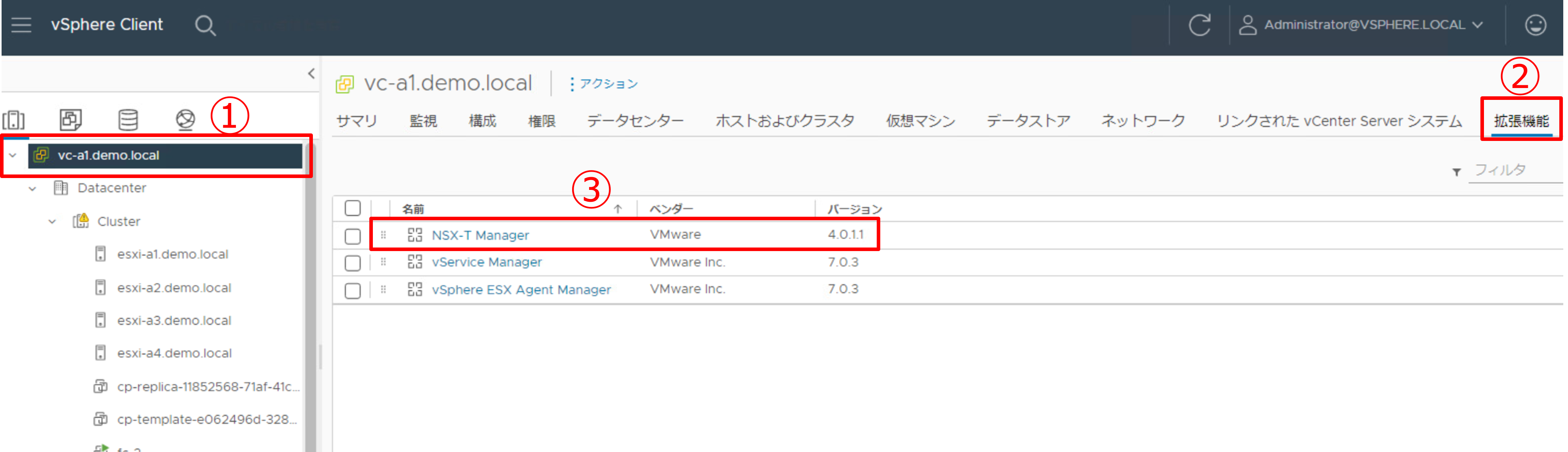Click the search magnifier icon
The width and height of the screenshot is (1568, 452).
click(x=205, y=26)
